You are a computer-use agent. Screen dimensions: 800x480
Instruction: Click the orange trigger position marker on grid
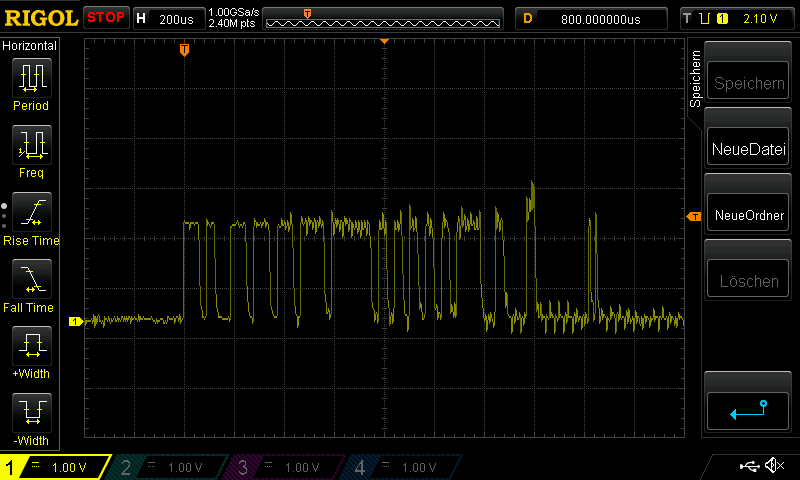pyautogui.click(x=184, y=49)
